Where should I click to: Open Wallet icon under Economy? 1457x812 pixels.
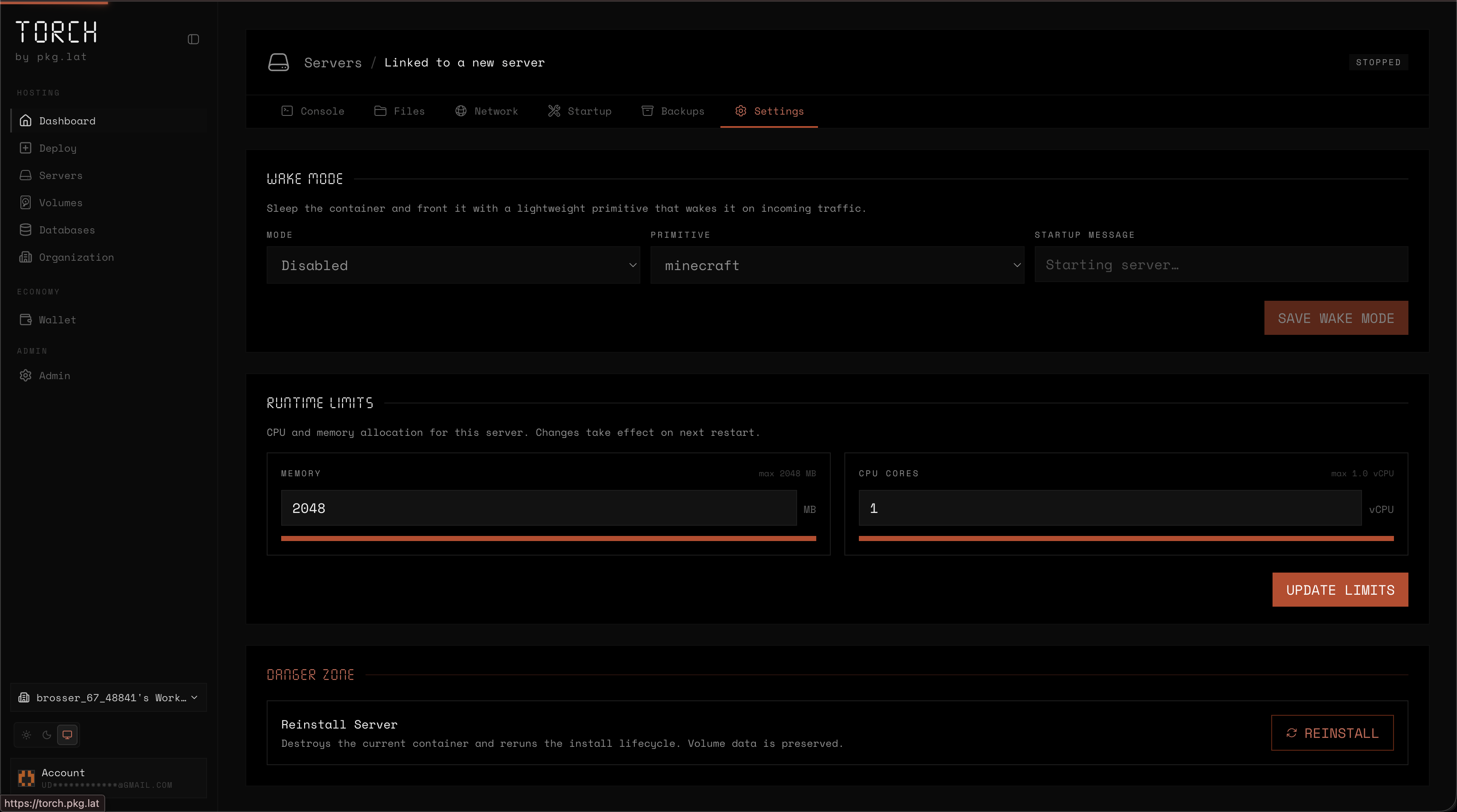tap(26, 320)
